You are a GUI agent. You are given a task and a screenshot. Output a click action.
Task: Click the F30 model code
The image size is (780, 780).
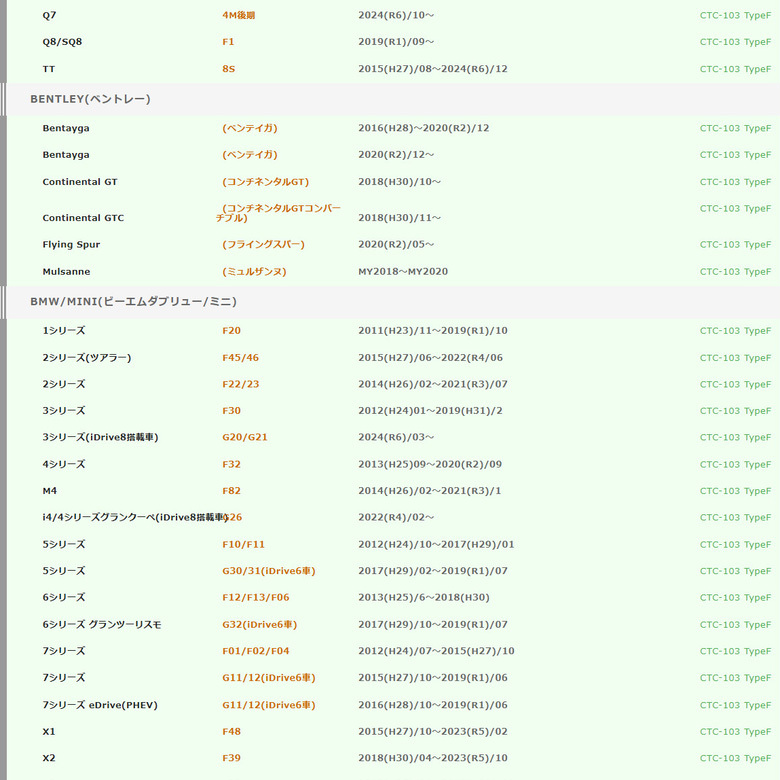[x=231, y=411]
